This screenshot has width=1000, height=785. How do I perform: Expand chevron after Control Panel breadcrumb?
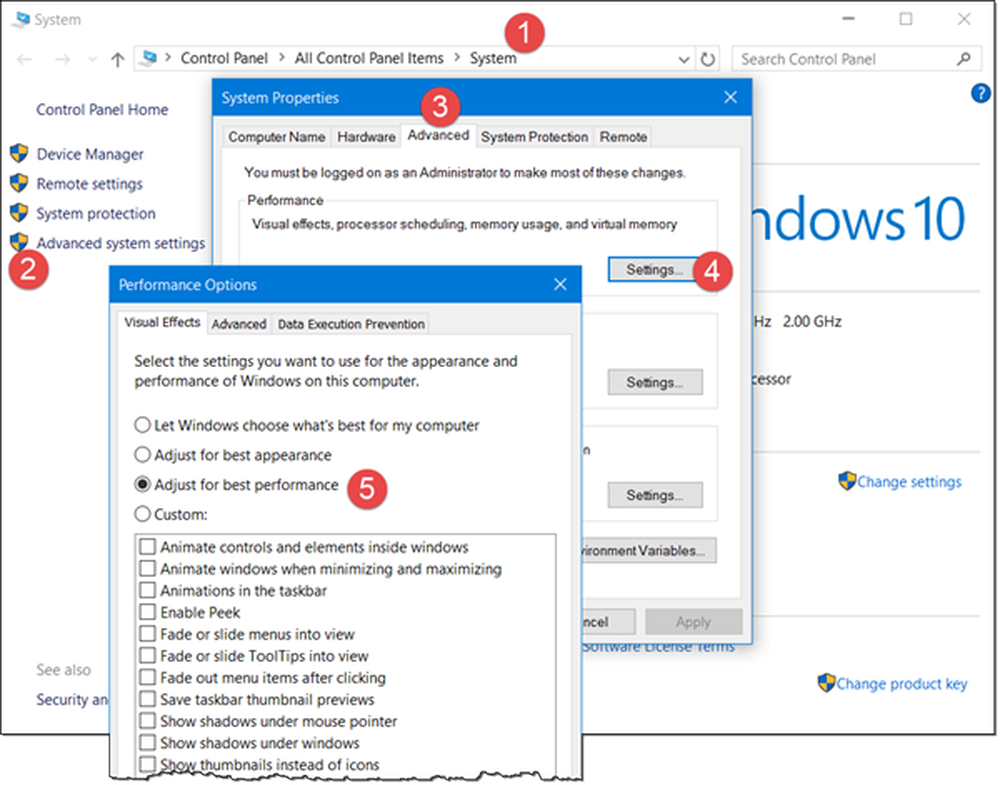coord(281,58)
